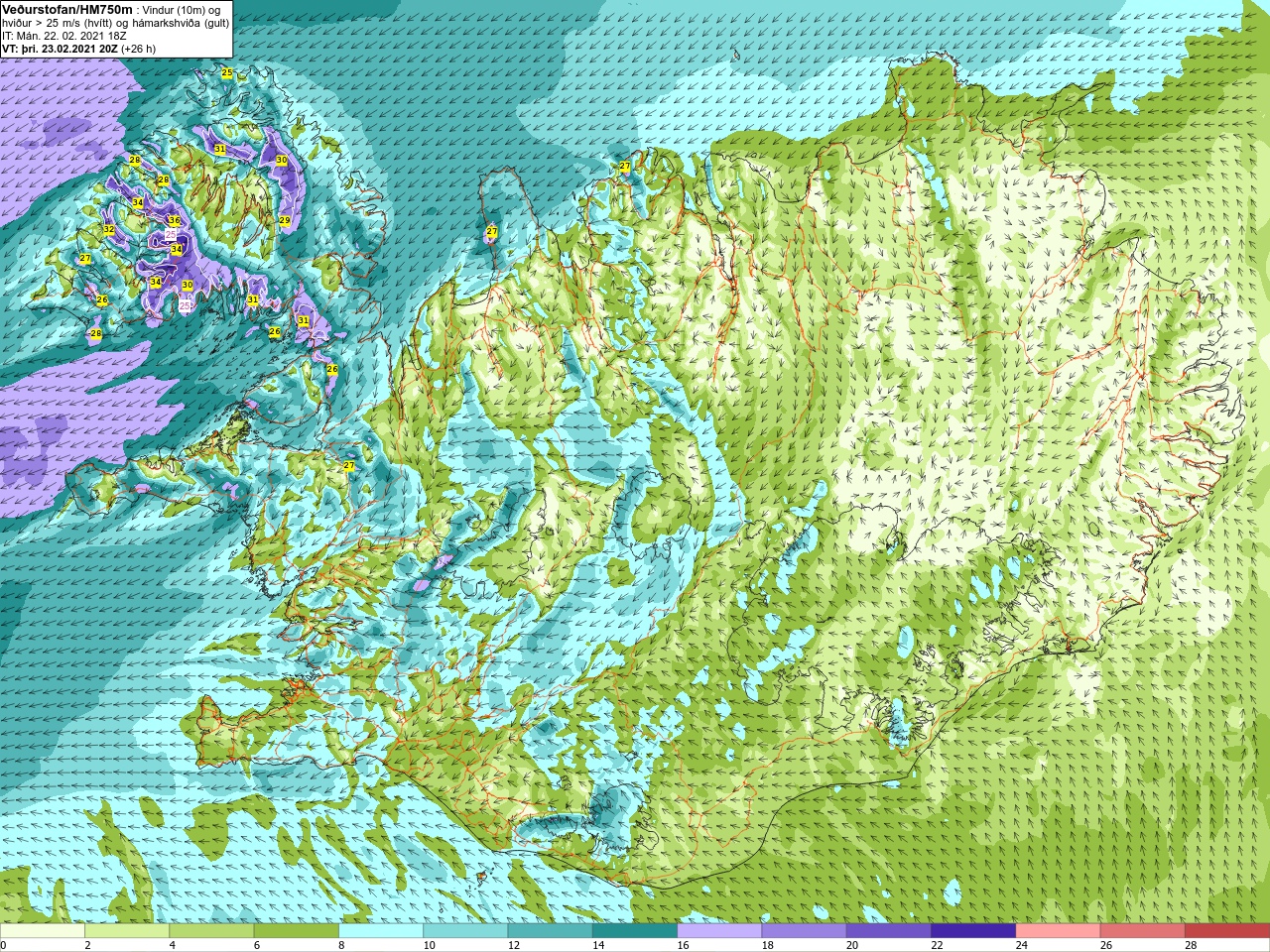Select the 'Vindur (10m) og' description text
Image resolution: width=1270 pixels, height=952 pixels.
[182, 10]
